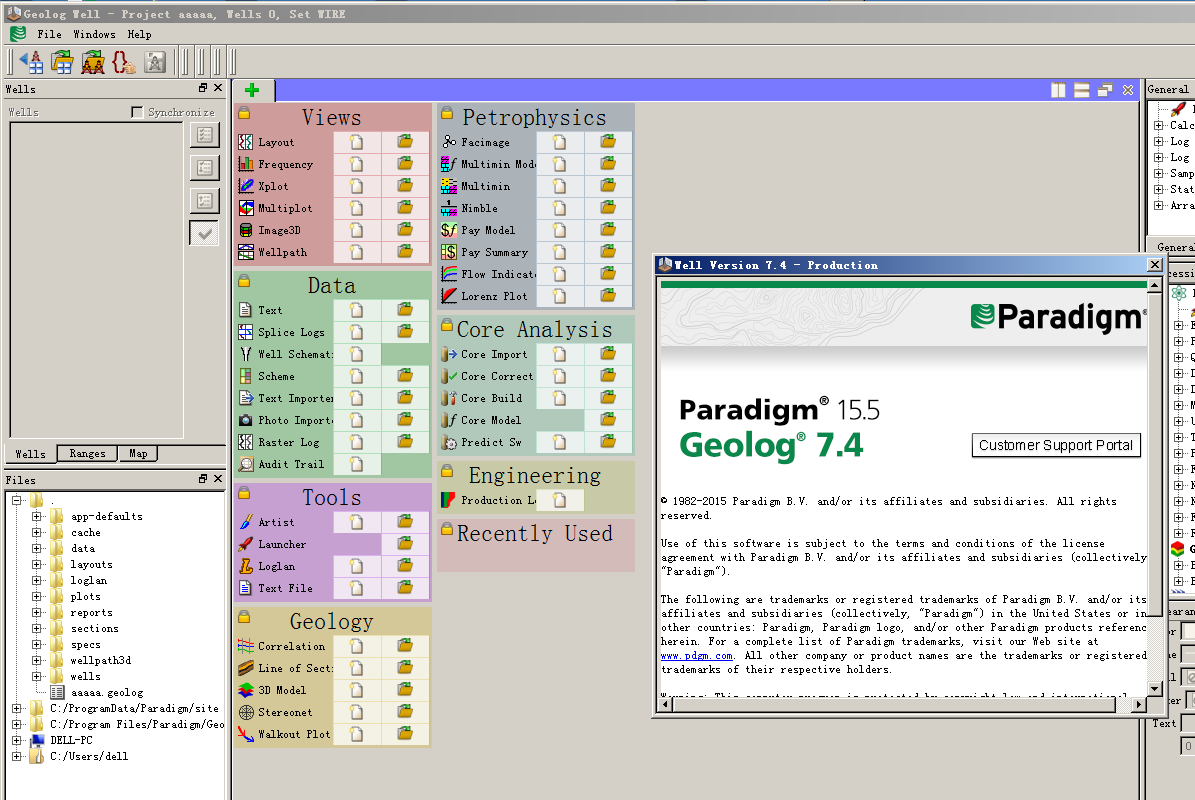Follow the www.pdgm.com link
This screenshot has width=1195, height=800.
pos(697,656)
